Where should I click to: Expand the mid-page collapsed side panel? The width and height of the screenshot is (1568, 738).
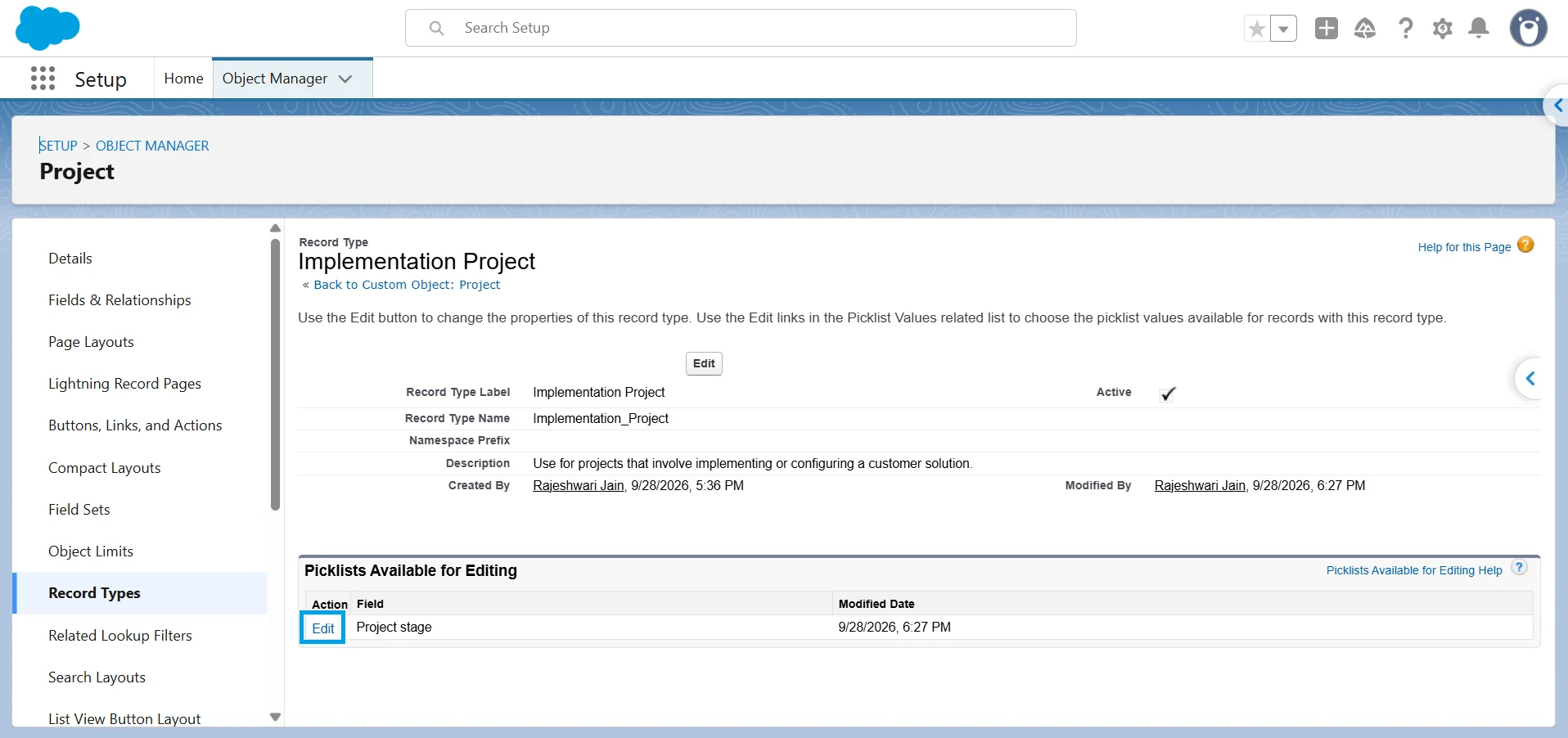point(1529,378)
